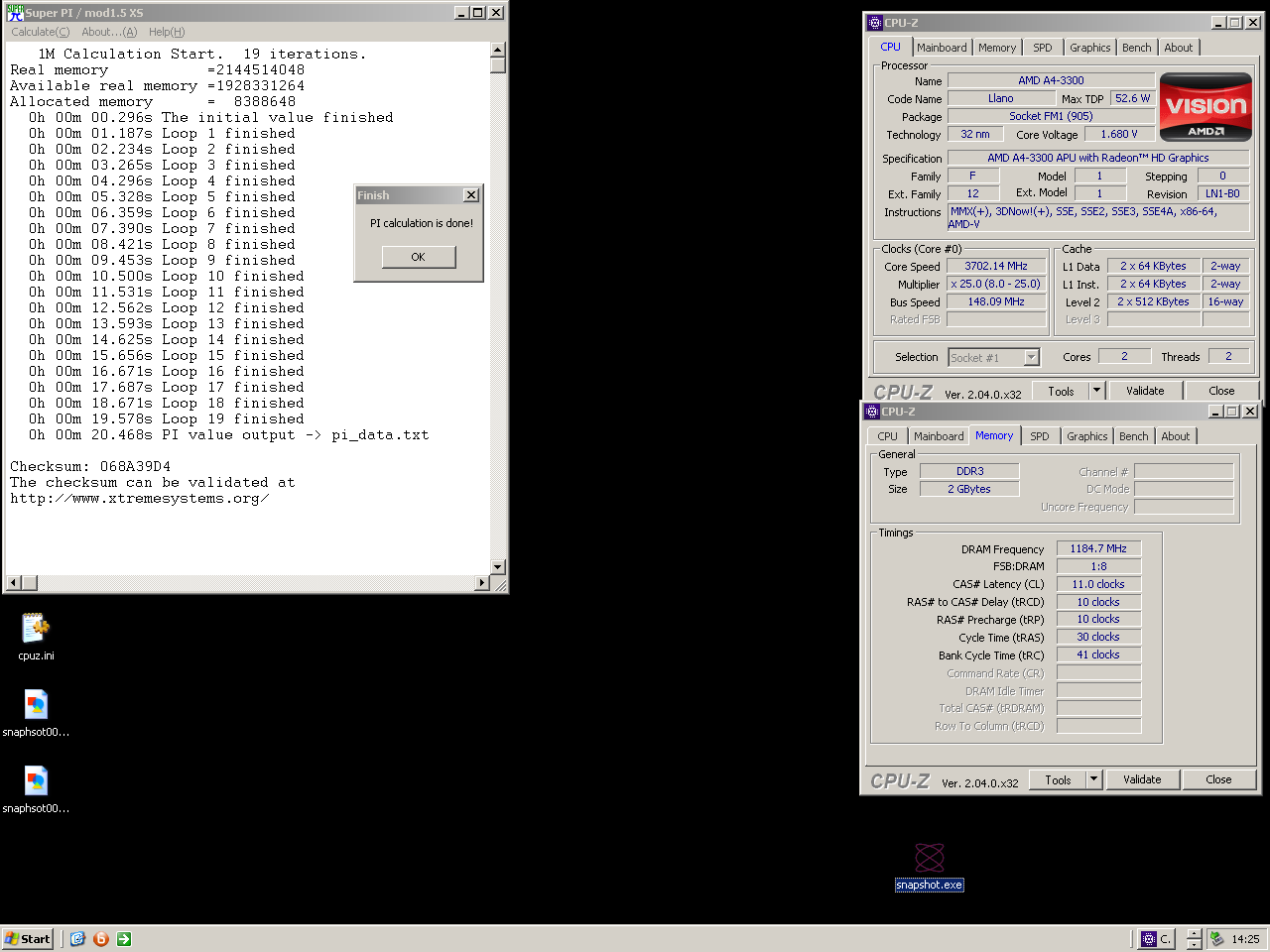
Task: Click the memory Size 2 GBytes field
Action: click(x=969, y=489)
